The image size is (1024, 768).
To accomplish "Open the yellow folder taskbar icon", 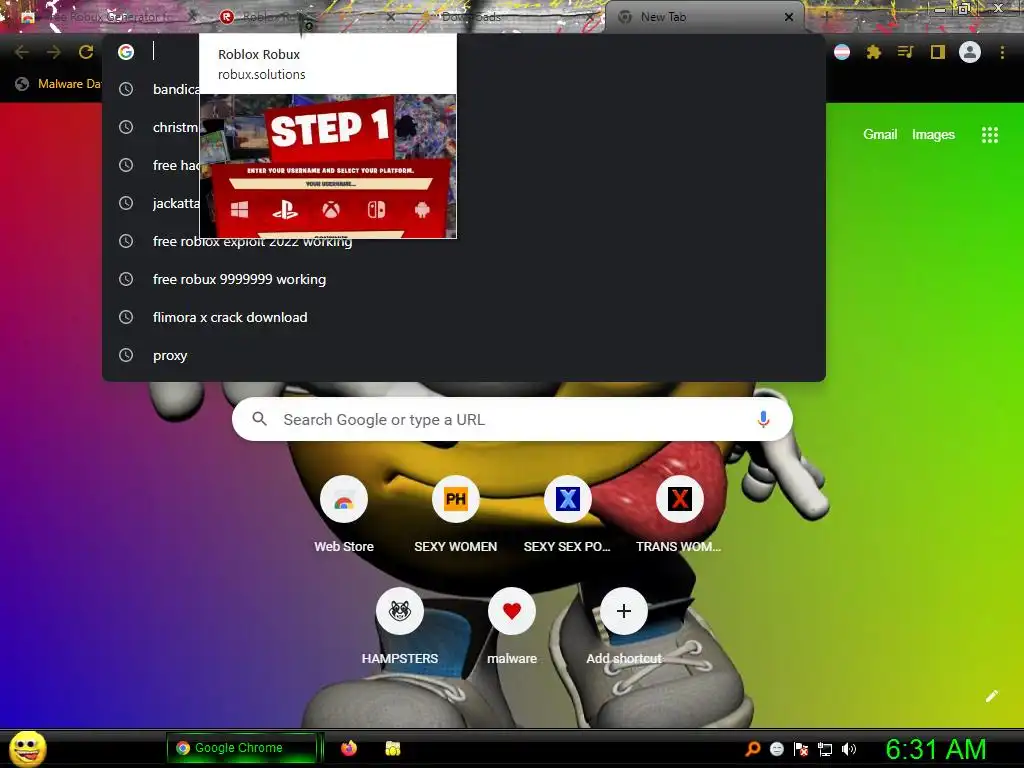I will click(x=392, y=748).
